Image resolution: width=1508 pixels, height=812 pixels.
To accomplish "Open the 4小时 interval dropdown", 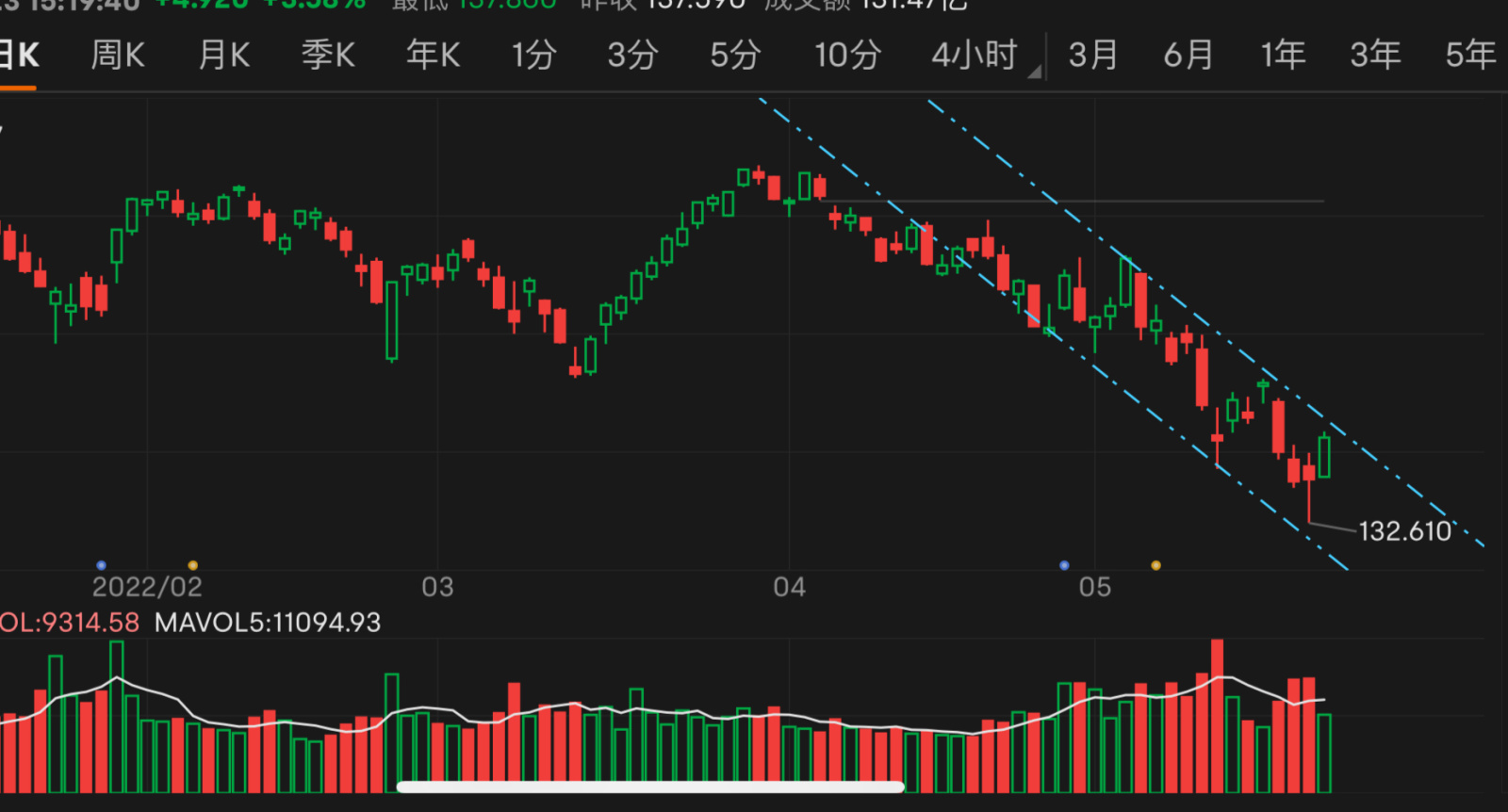I will 975,55.
